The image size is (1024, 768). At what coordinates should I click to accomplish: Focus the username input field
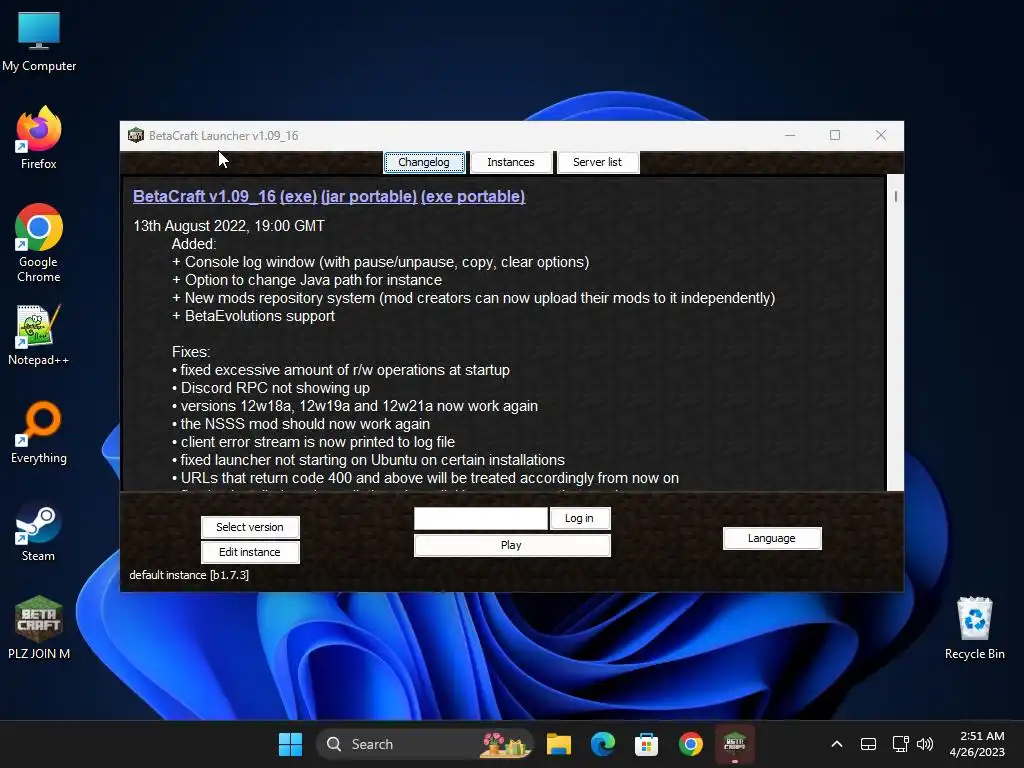481,519
